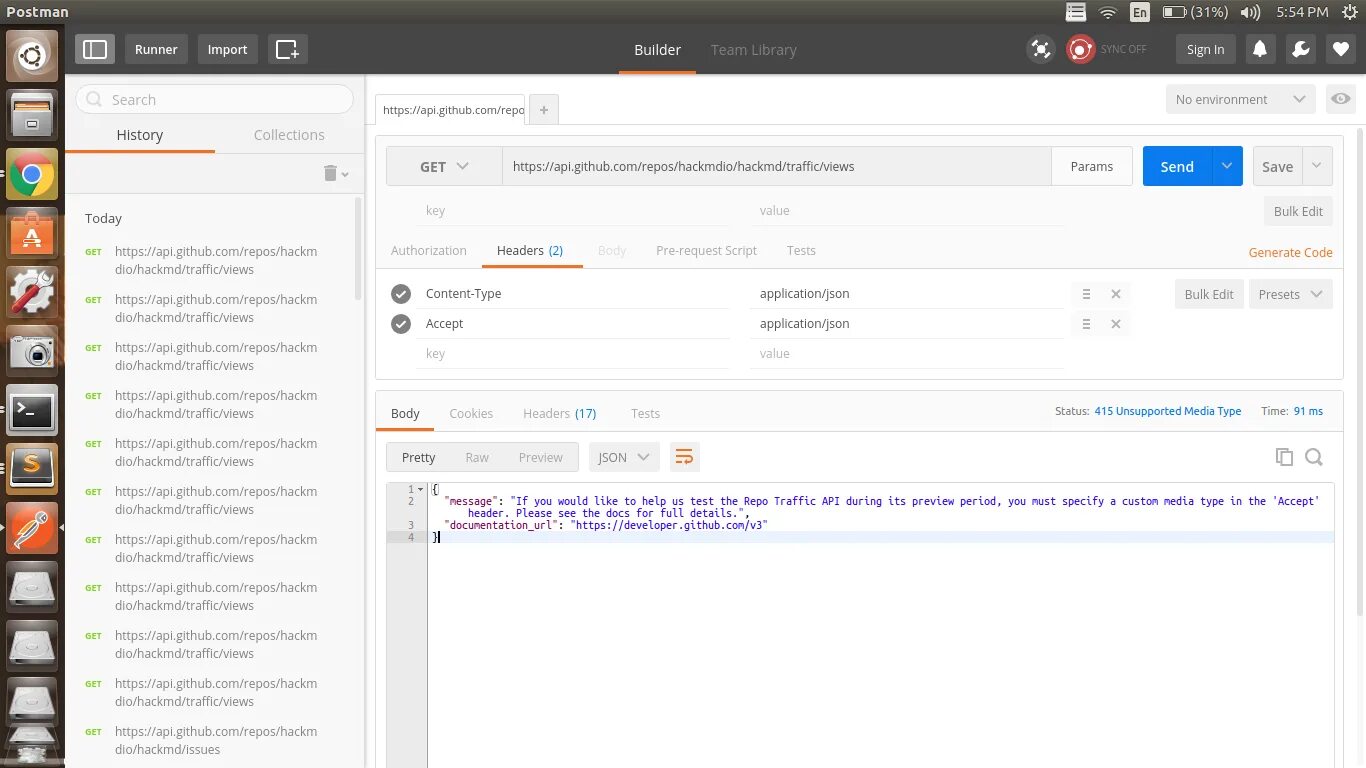Open Google Chrome from the launcher

coord(32,176)
